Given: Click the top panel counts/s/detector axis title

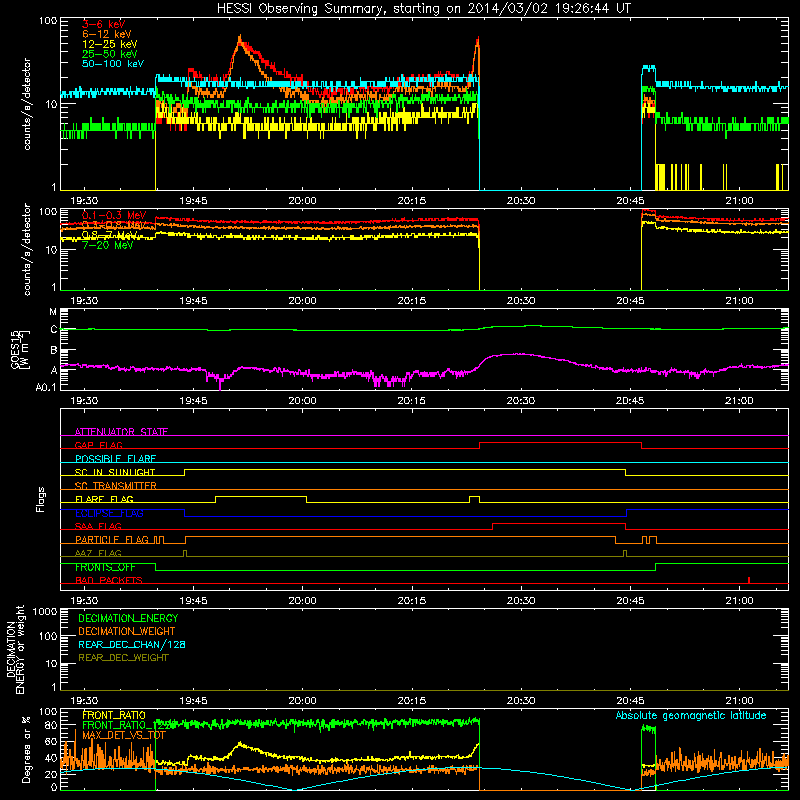Looking at the screenshot, I should pyautogui.click(x=27, y=104).
